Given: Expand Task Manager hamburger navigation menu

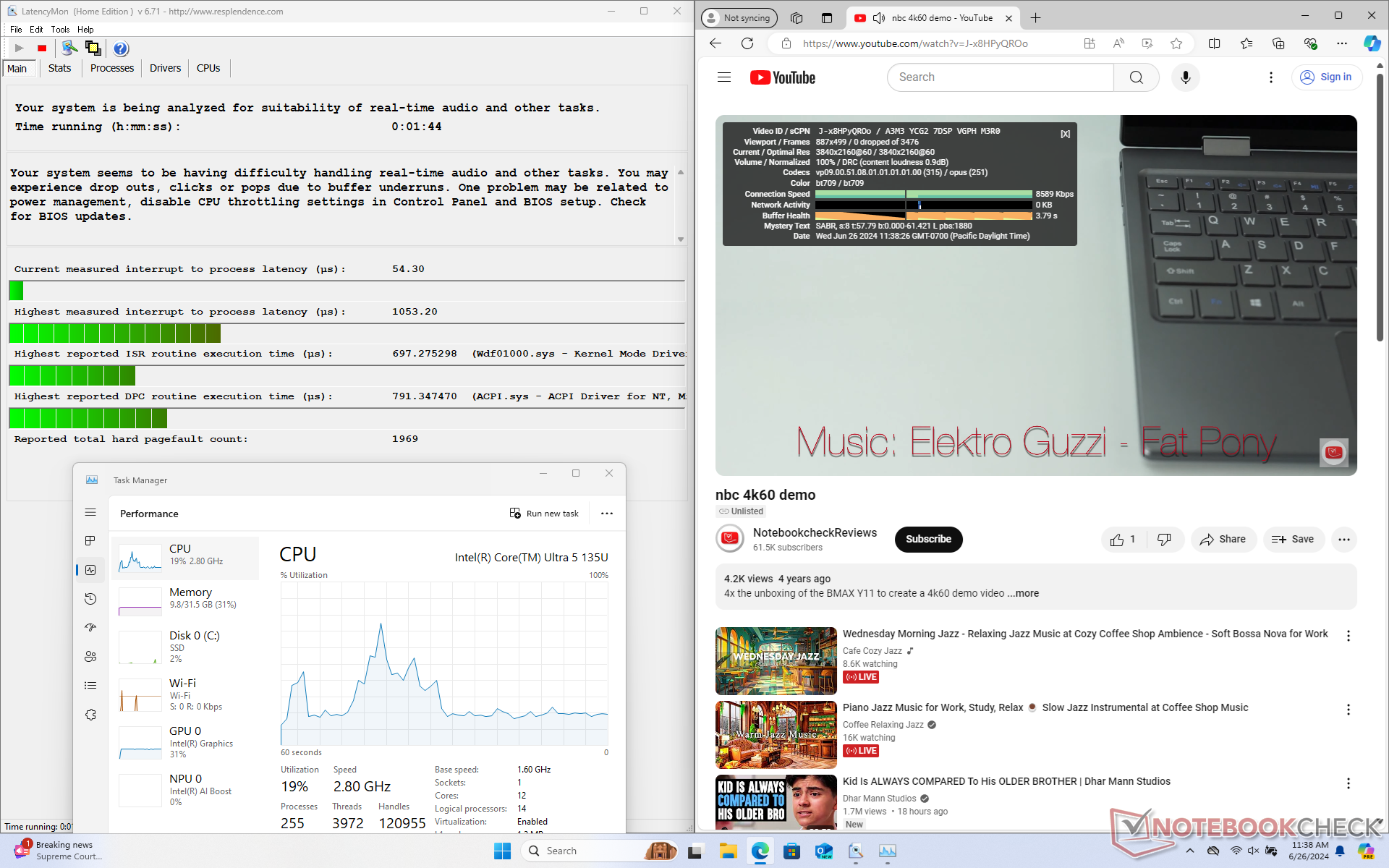Looking at the screenshot, I should [x=90, y=512].
